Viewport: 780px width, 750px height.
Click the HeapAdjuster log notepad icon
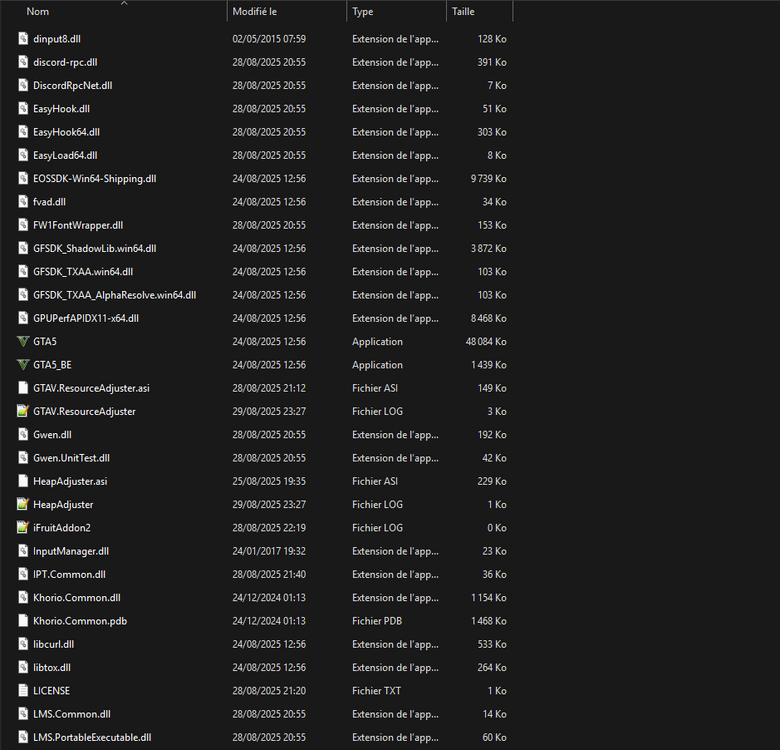tap(23, 505)
